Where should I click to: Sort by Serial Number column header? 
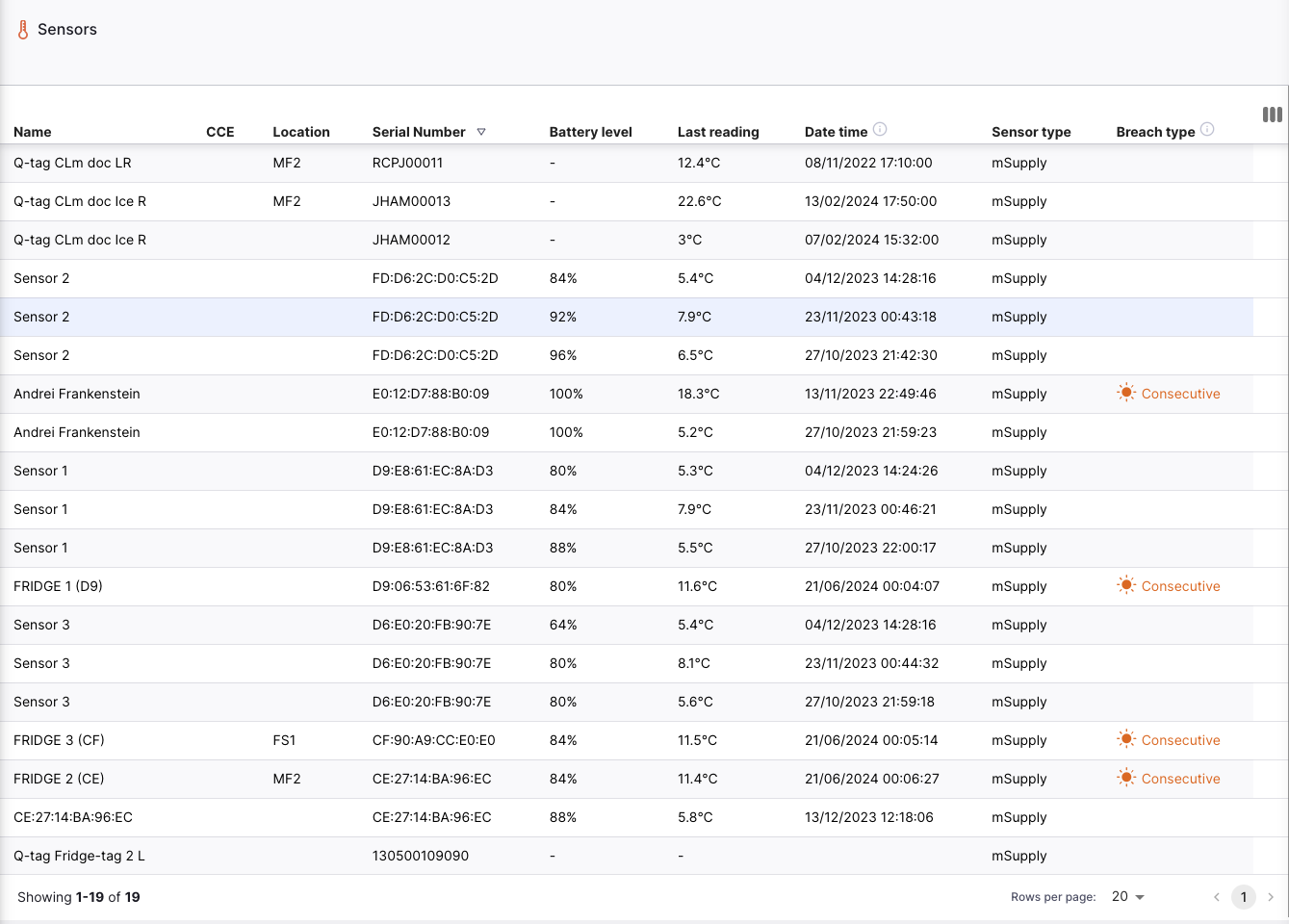[x=419, y=132]
